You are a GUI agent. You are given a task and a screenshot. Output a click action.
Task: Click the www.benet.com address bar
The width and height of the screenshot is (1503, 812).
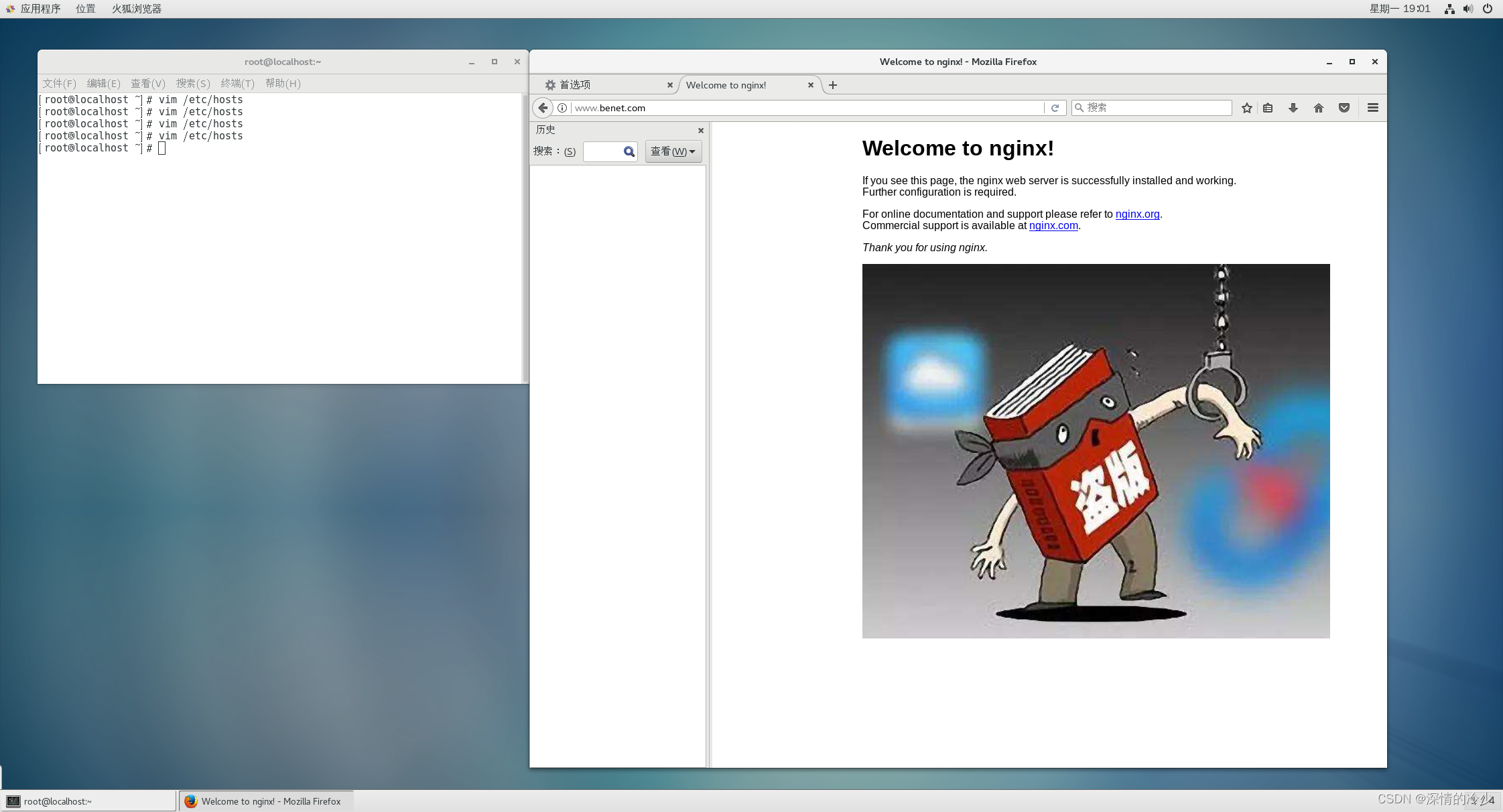(x=807, y=108)
